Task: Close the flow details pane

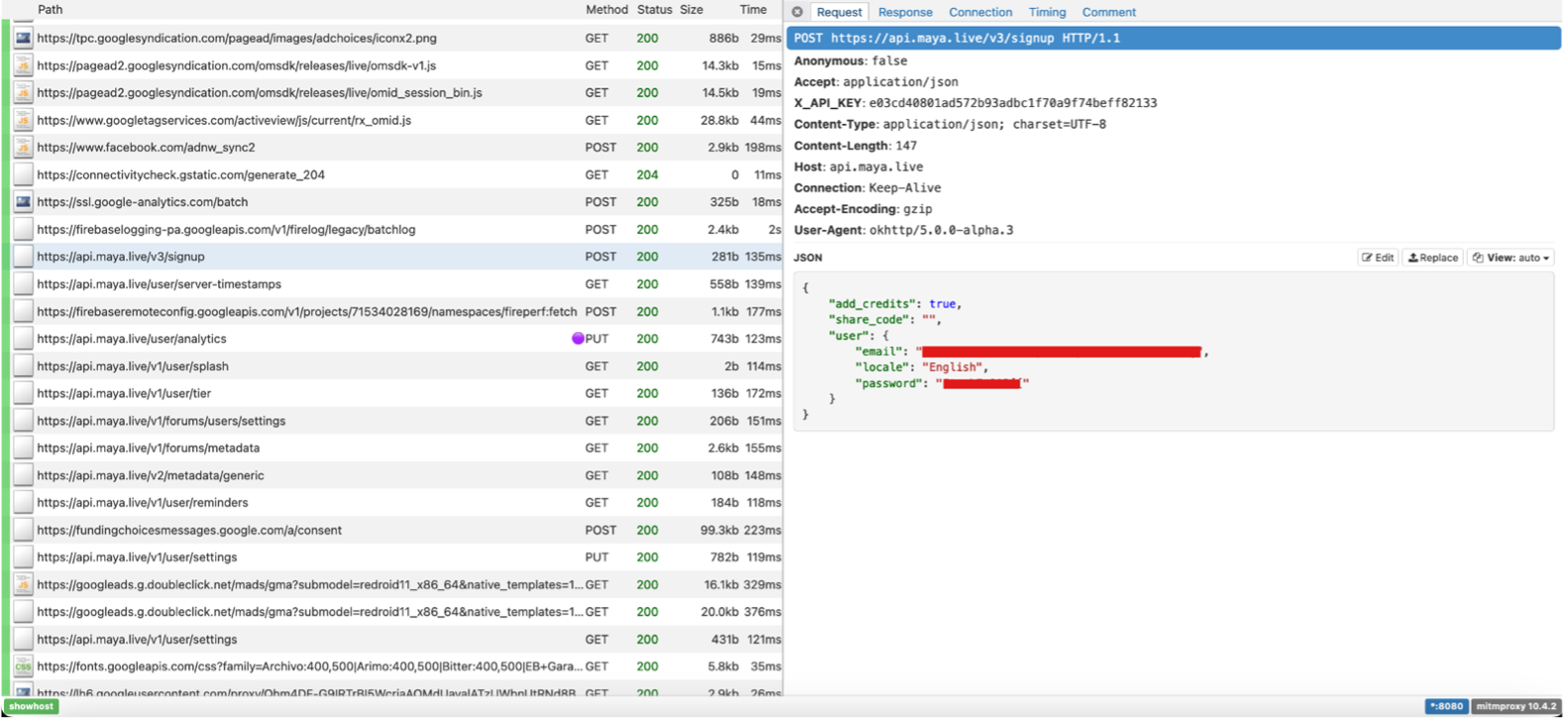Action: (x=797, y=12)
